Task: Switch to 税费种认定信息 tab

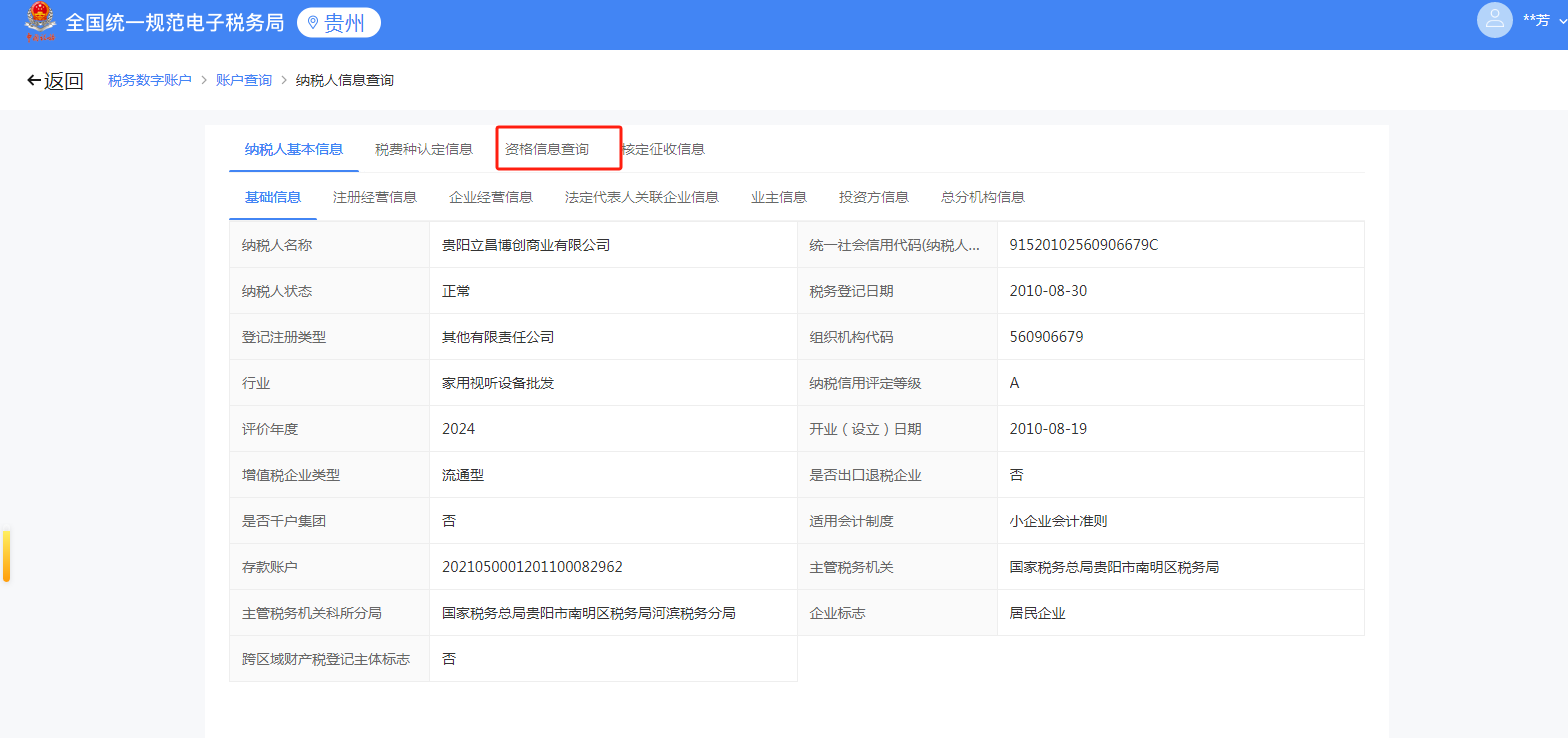Action: (x=424, y=149)
